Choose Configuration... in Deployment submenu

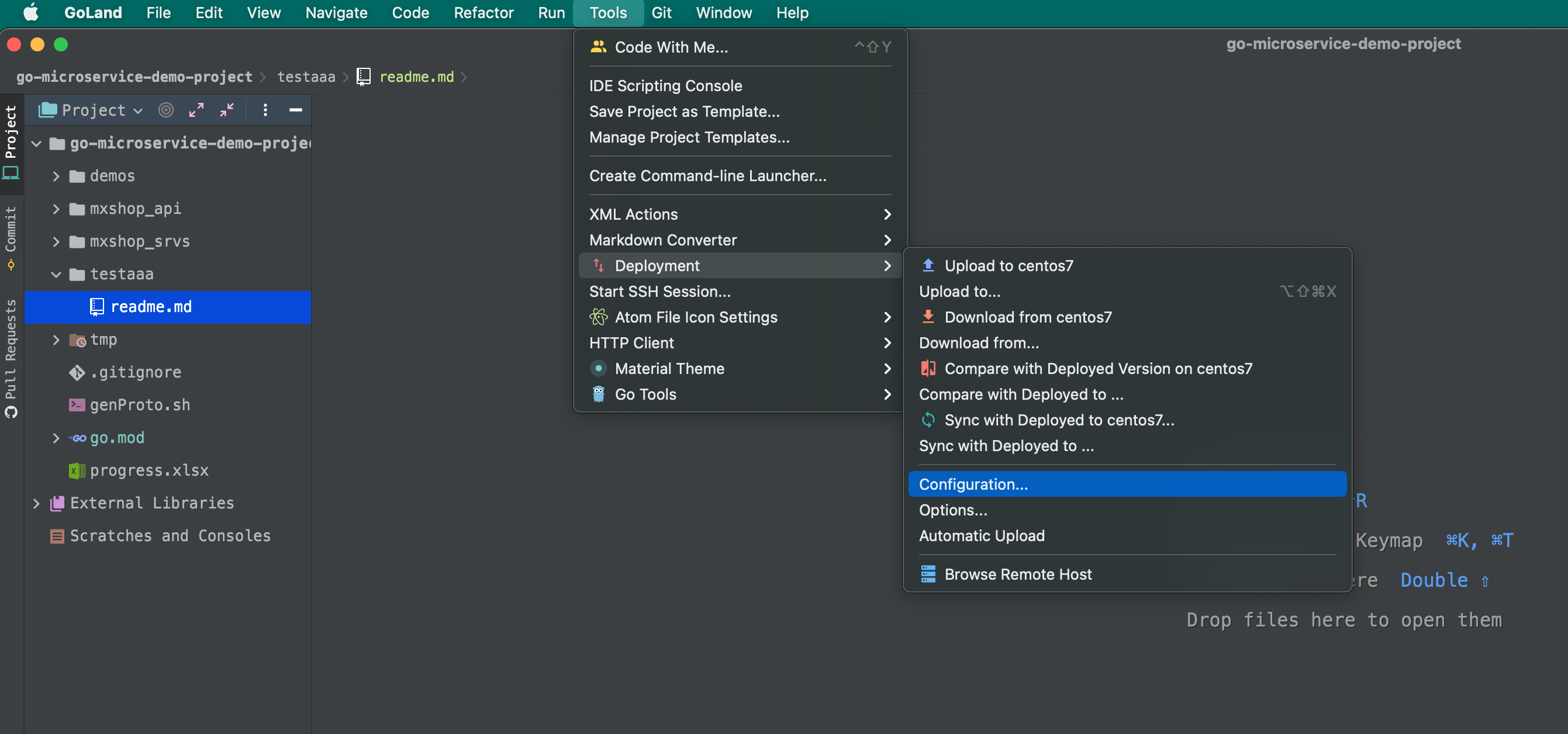pyautogui.click(x=1127, y=484)
